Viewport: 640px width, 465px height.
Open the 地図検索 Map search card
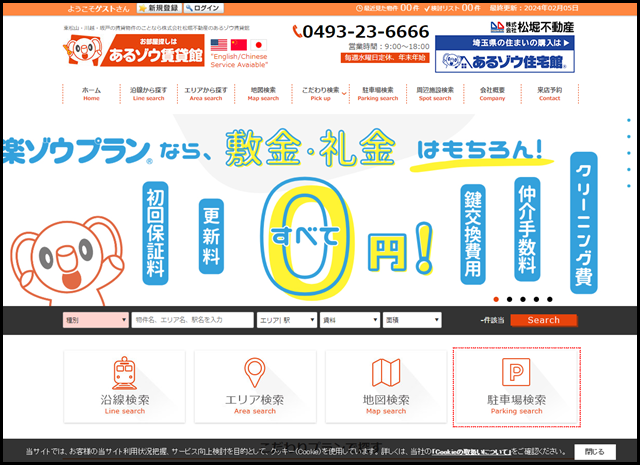(386, 387)
